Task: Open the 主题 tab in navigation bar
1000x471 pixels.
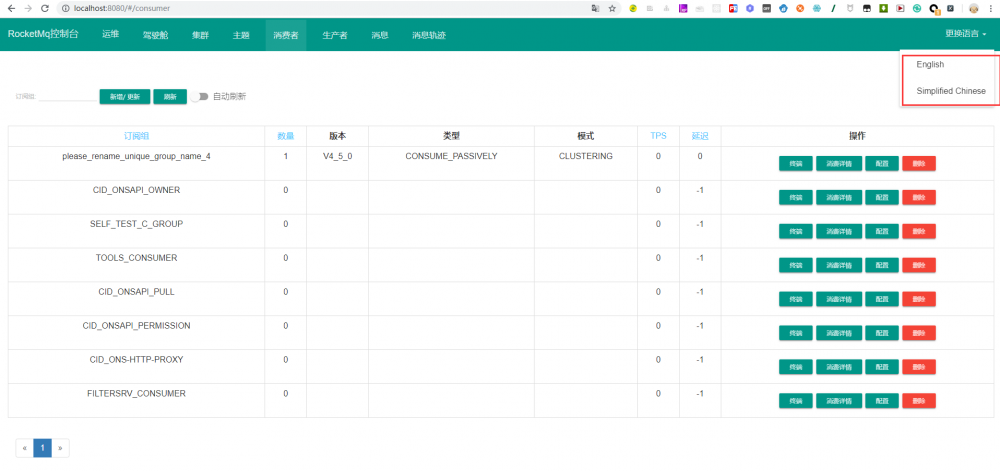Action: [241, 35]
